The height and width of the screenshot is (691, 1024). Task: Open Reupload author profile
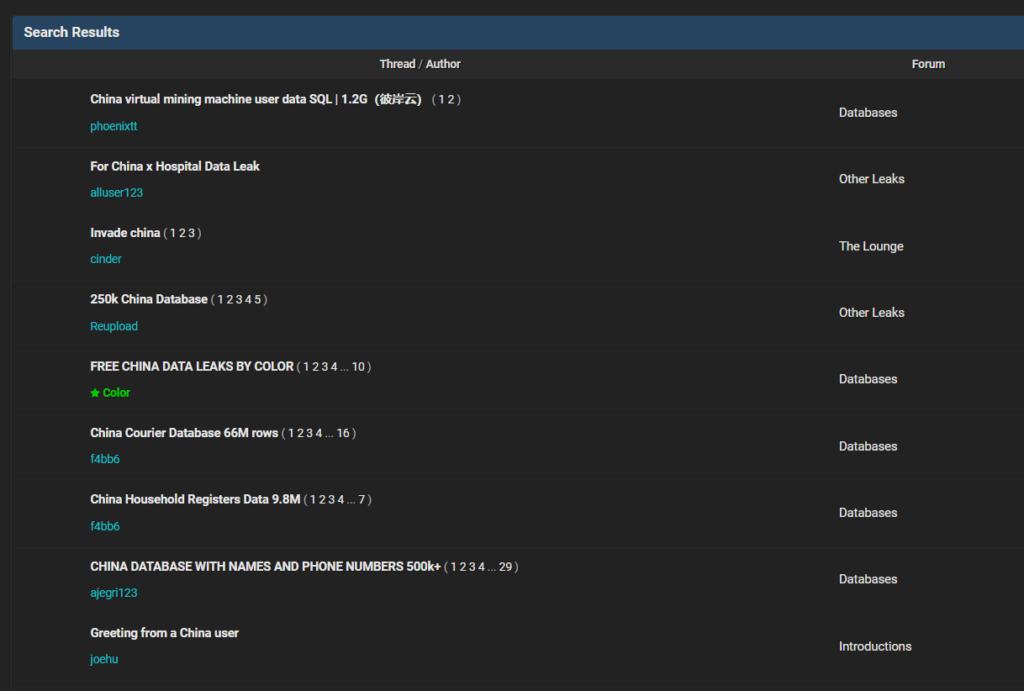click(x=114, y=326)
